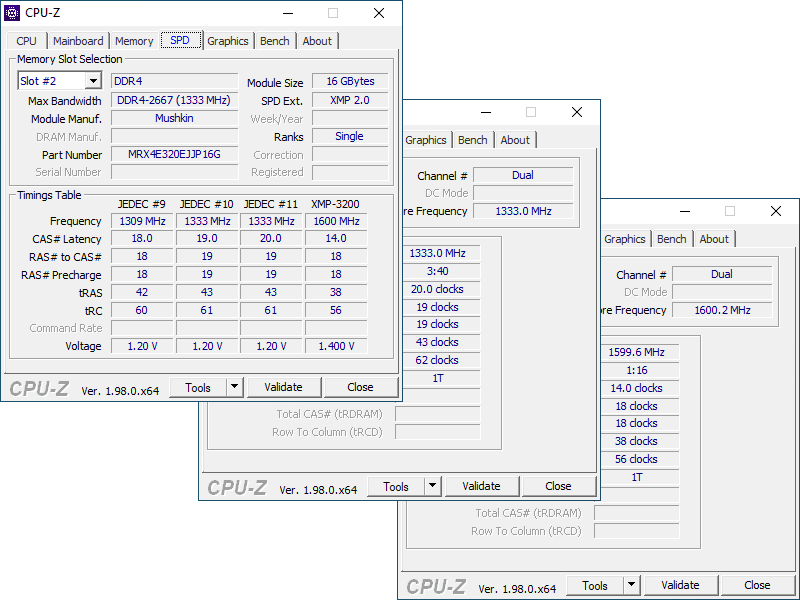Click Validate in rear right window
This screenshot has height=600, width=800.
681,585
